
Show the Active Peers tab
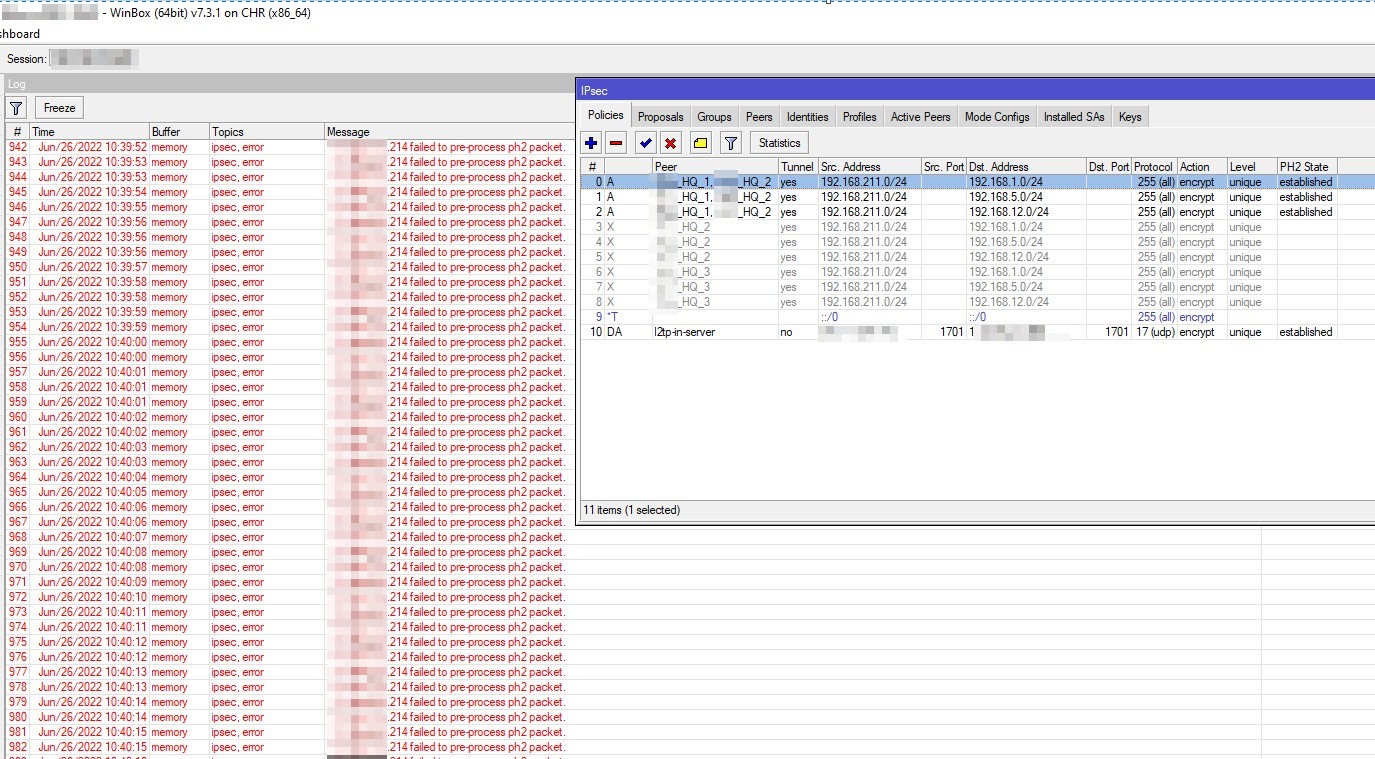pyautogui.click(x=921, y=117)
